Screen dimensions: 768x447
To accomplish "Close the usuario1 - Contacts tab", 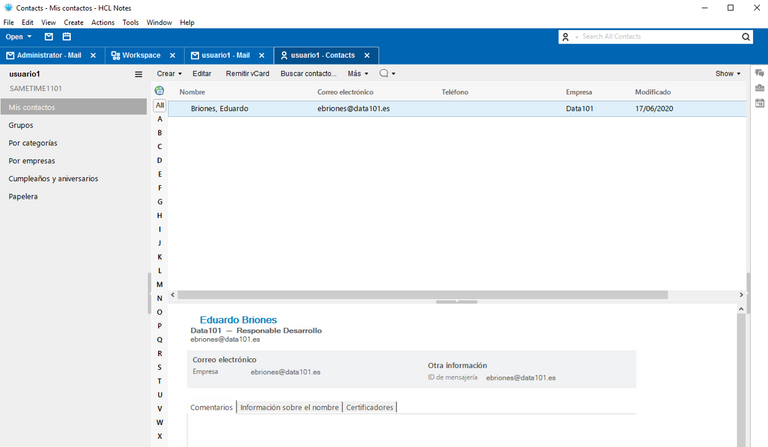I will (x=367, y=55).
